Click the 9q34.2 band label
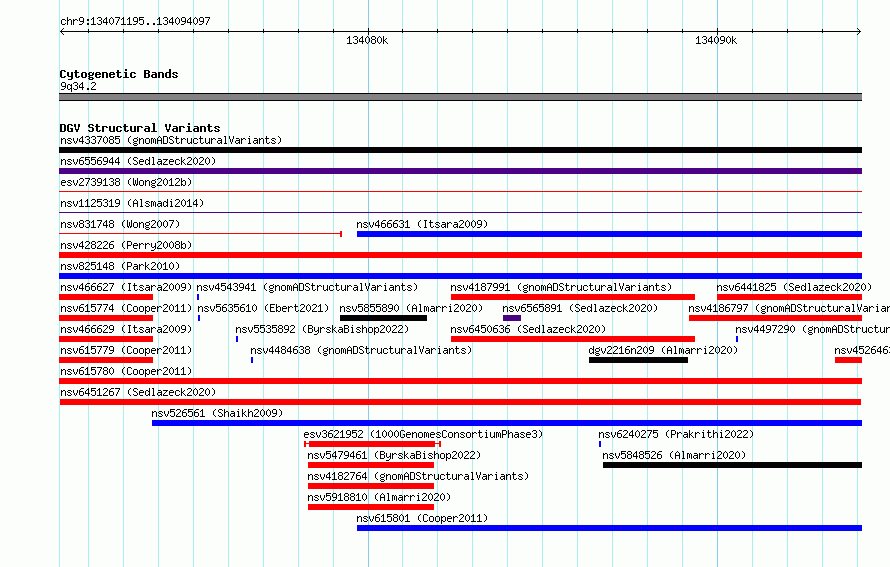This screenshot has width=890, height=567. 78,86
